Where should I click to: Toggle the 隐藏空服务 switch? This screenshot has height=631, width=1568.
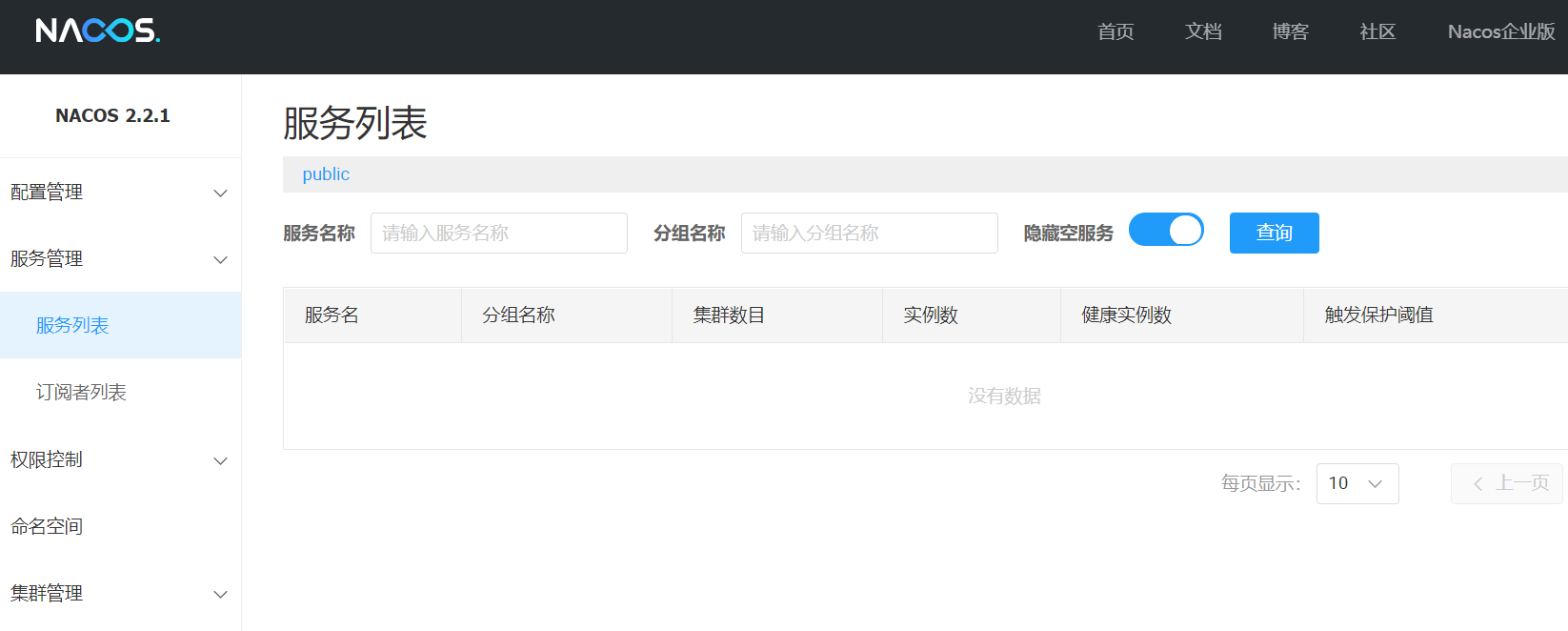1166,231
